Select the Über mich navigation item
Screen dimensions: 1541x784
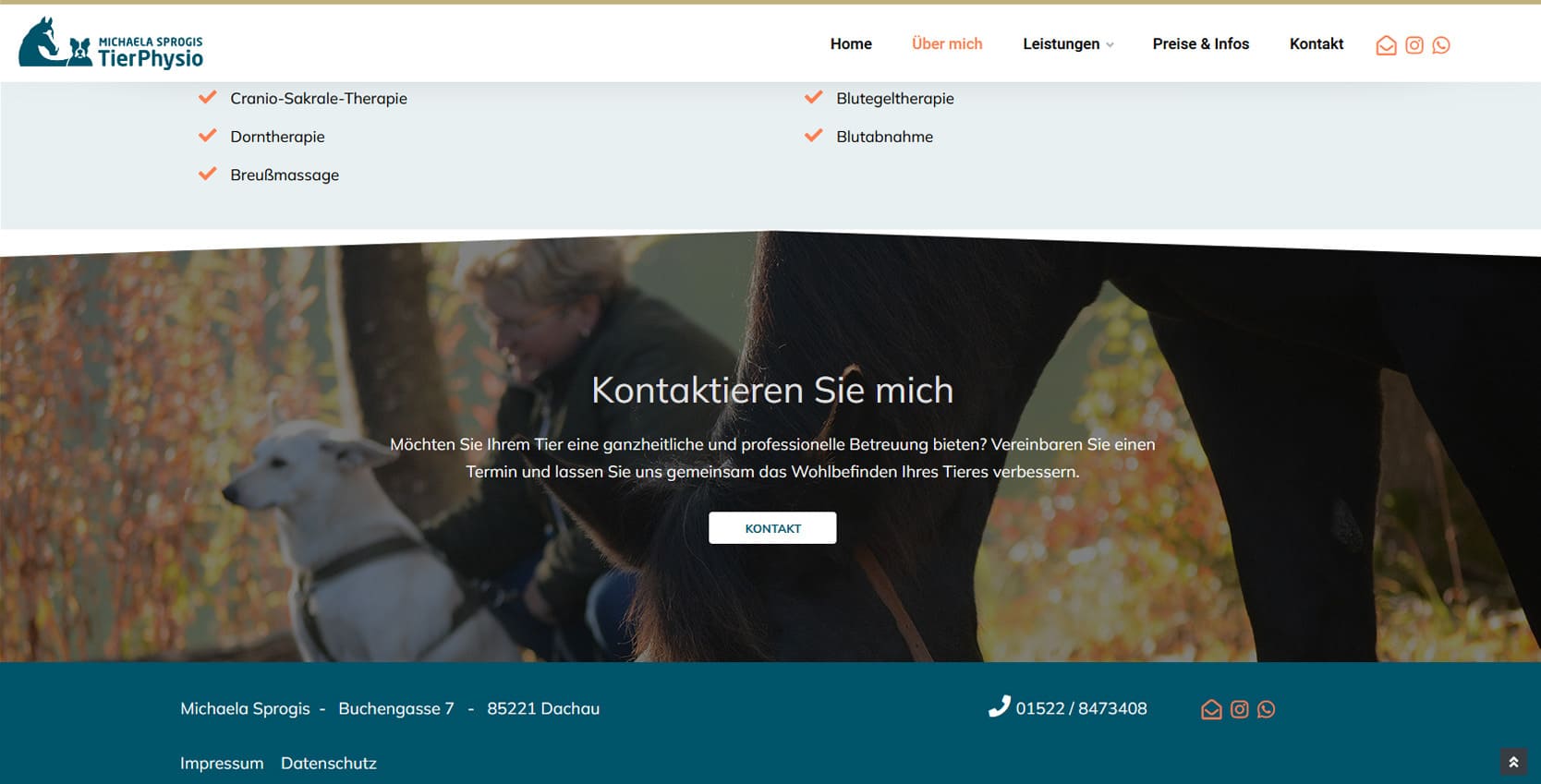coord(947,44)
